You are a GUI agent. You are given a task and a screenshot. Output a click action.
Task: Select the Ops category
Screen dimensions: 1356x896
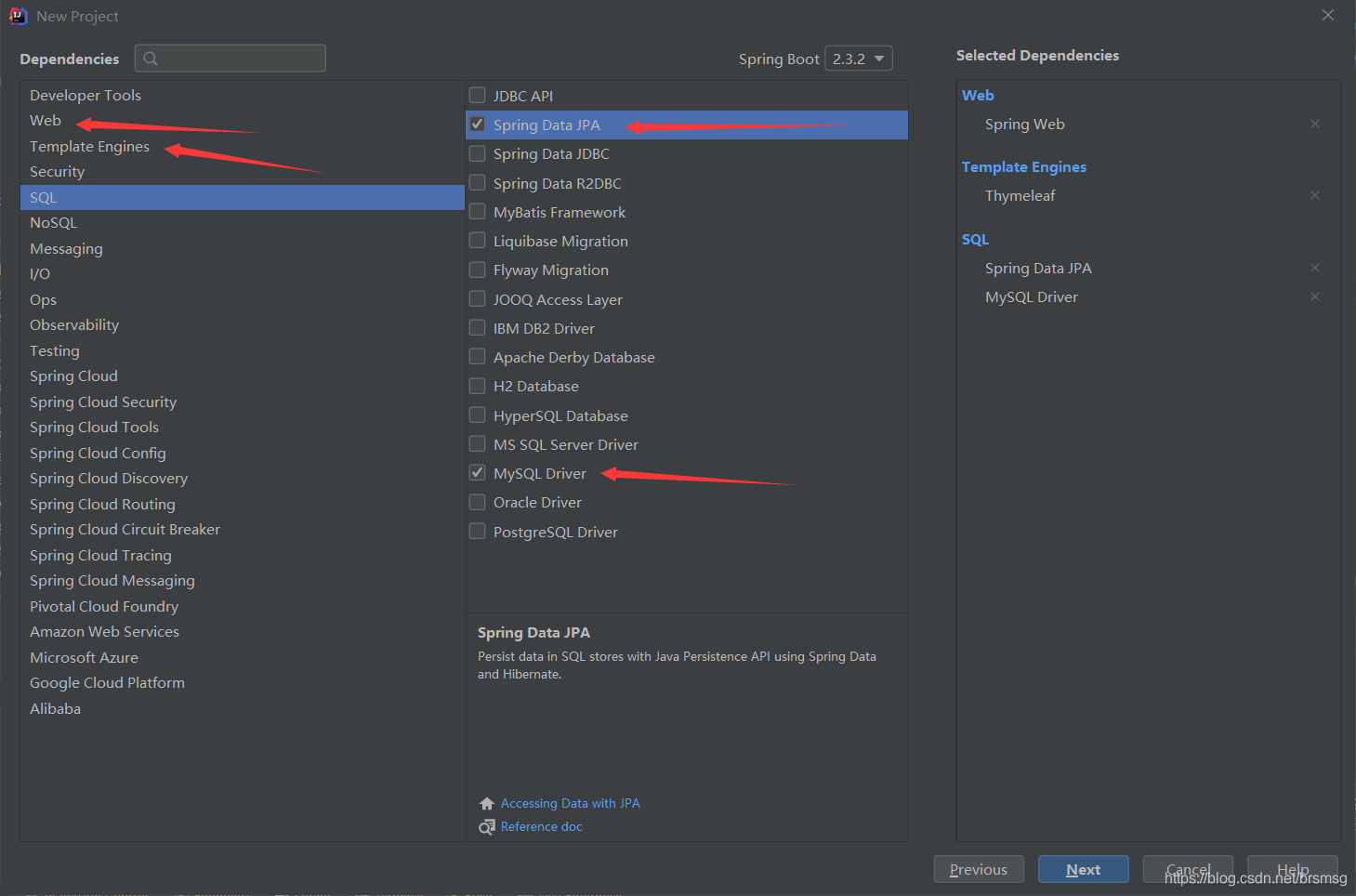[243, 299]
